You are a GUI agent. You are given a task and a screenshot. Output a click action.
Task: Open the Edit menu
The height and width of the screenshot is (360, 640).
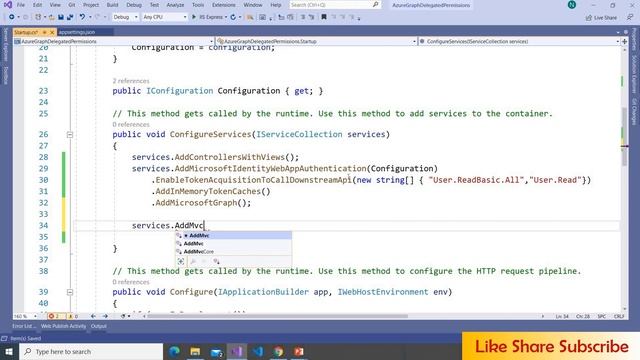coord(37,5)
